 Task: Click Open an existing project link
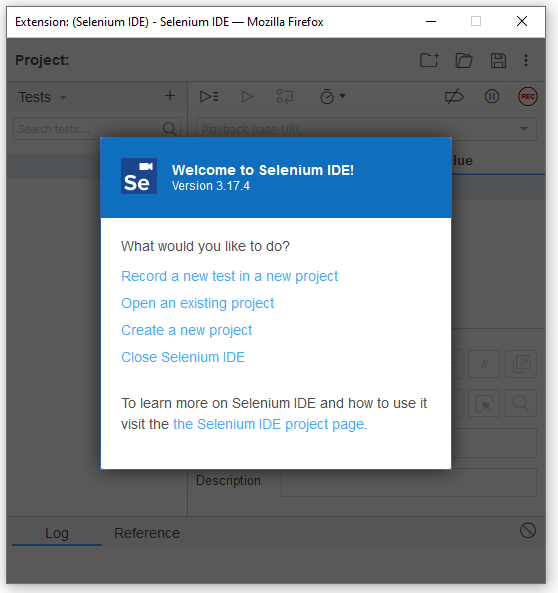click(197, 303)
